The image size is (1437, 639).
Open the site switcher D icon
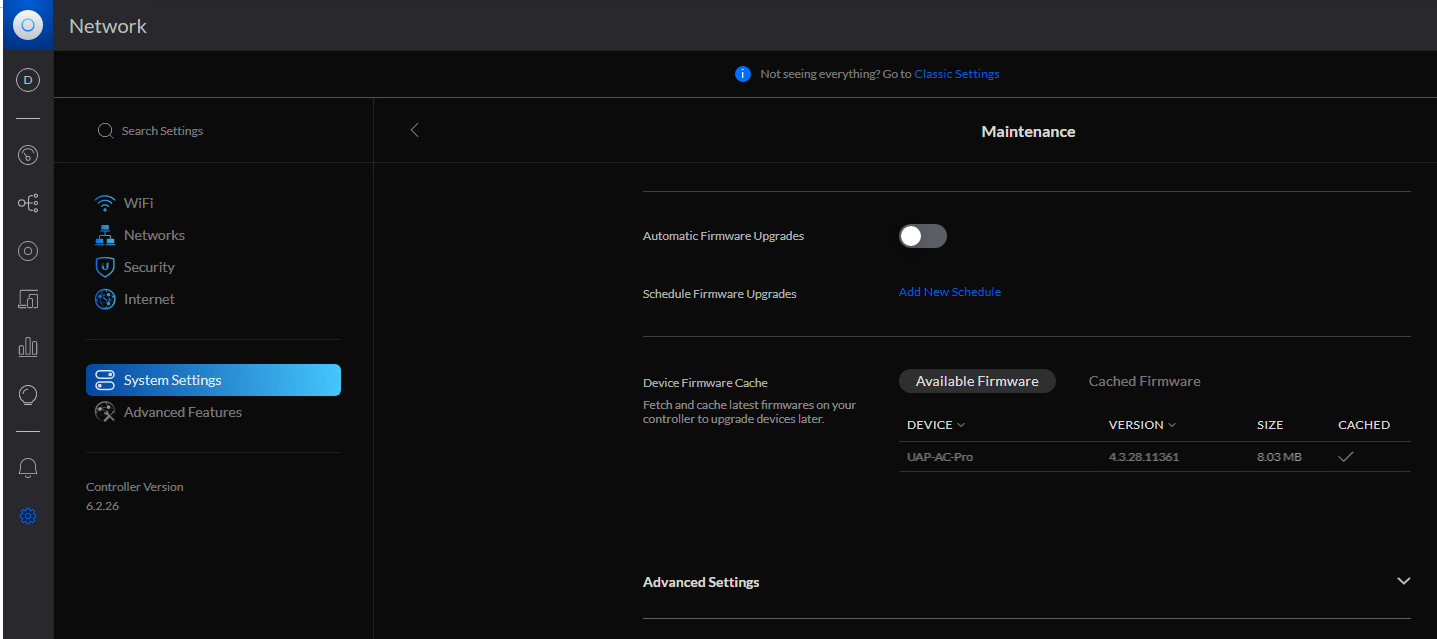pos(28,80)
